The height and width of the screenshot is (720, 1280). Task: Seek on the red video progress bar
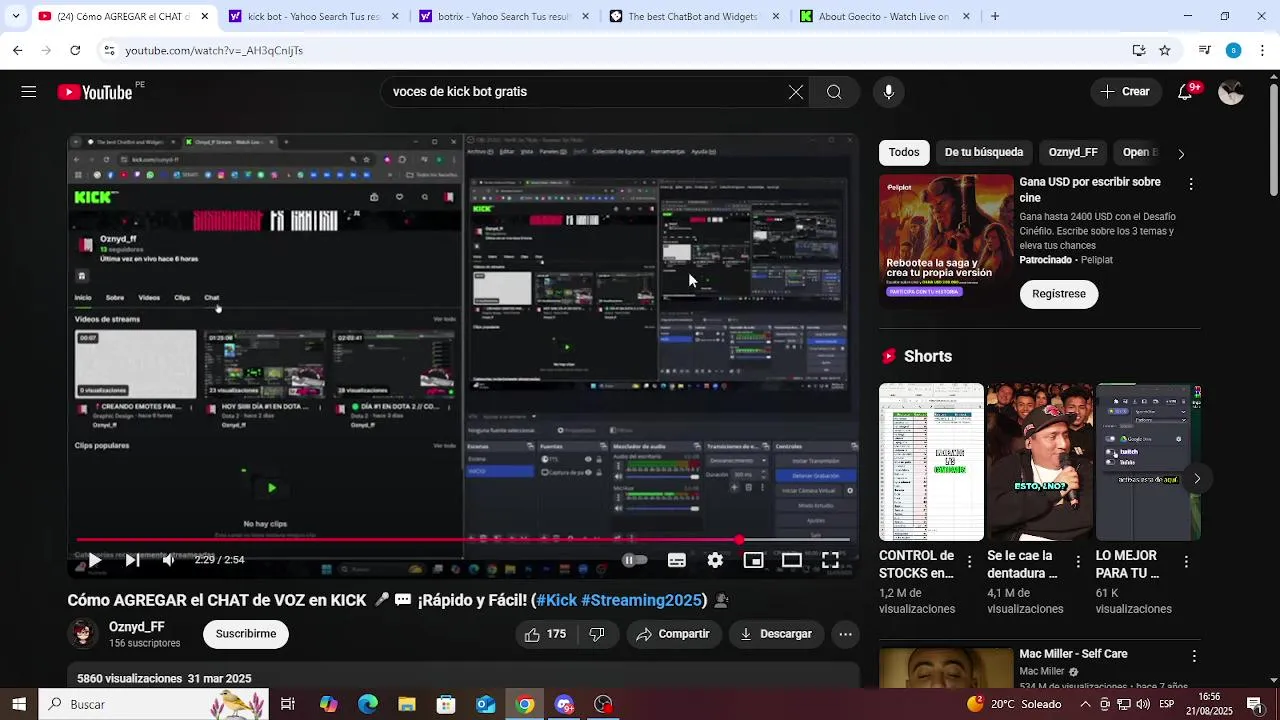463,540
